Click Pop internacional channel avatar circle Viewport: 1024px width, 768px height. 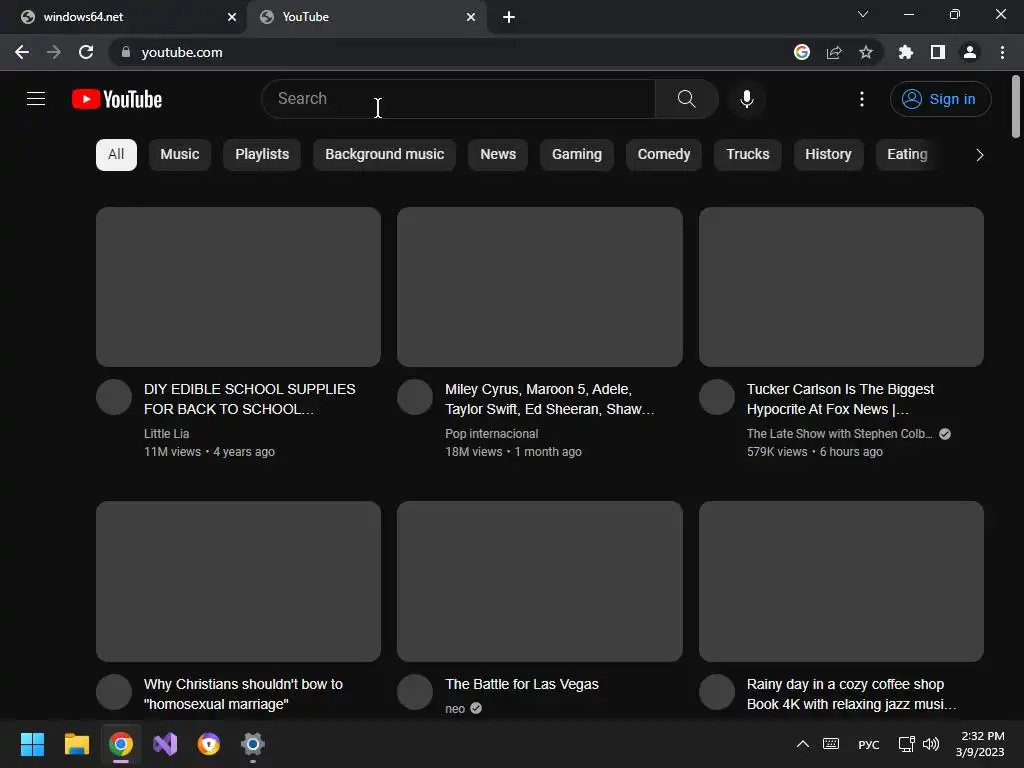tap(415, 397)
